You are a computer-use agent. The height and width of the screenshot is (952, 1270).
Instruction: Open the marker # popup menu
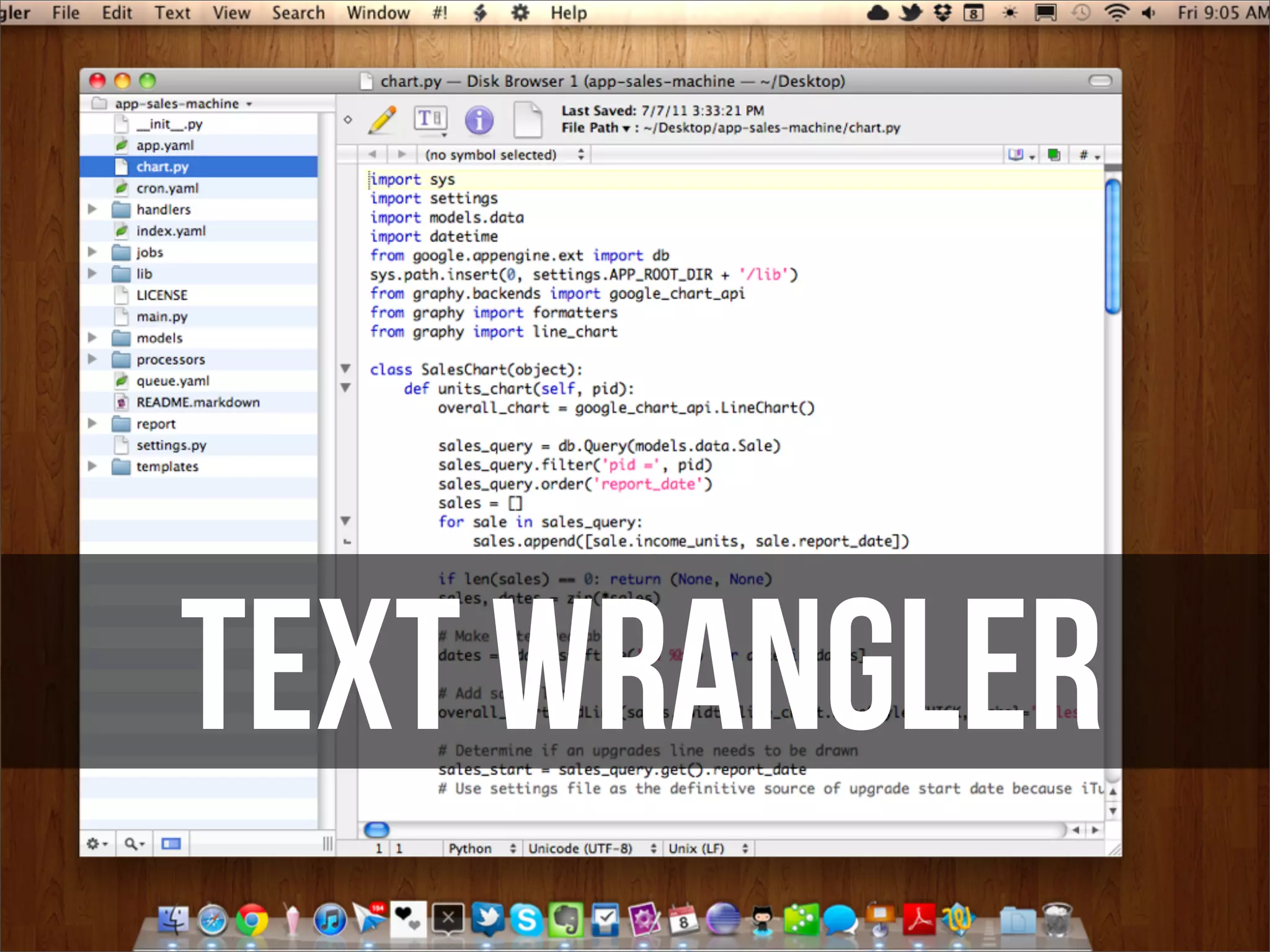[x=1089, y=155]
